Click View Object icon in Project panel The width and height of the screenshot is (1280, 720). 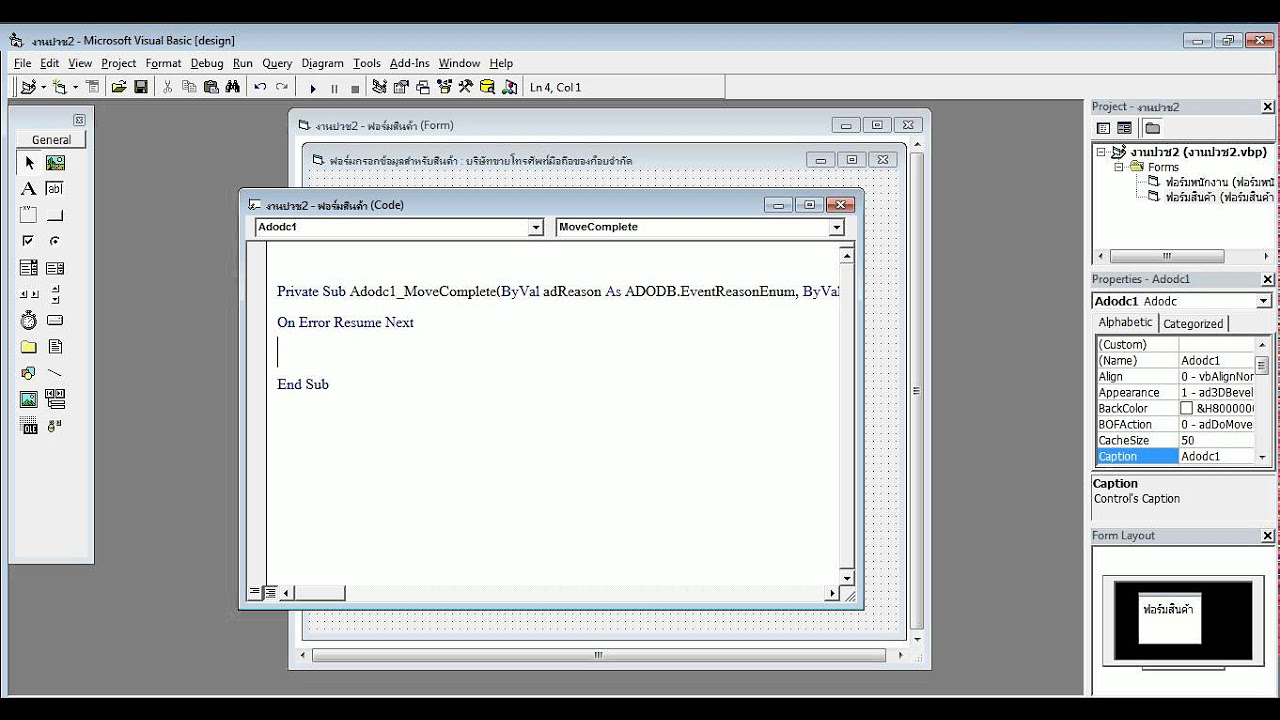coord(1124,128)
